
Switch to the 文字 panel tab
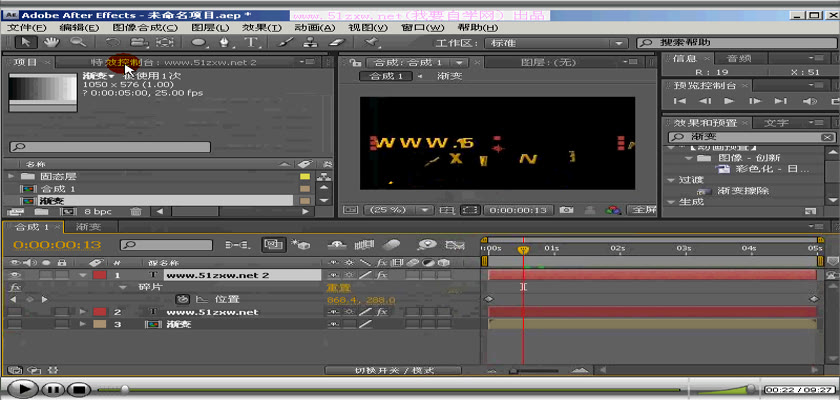[777, 123]
